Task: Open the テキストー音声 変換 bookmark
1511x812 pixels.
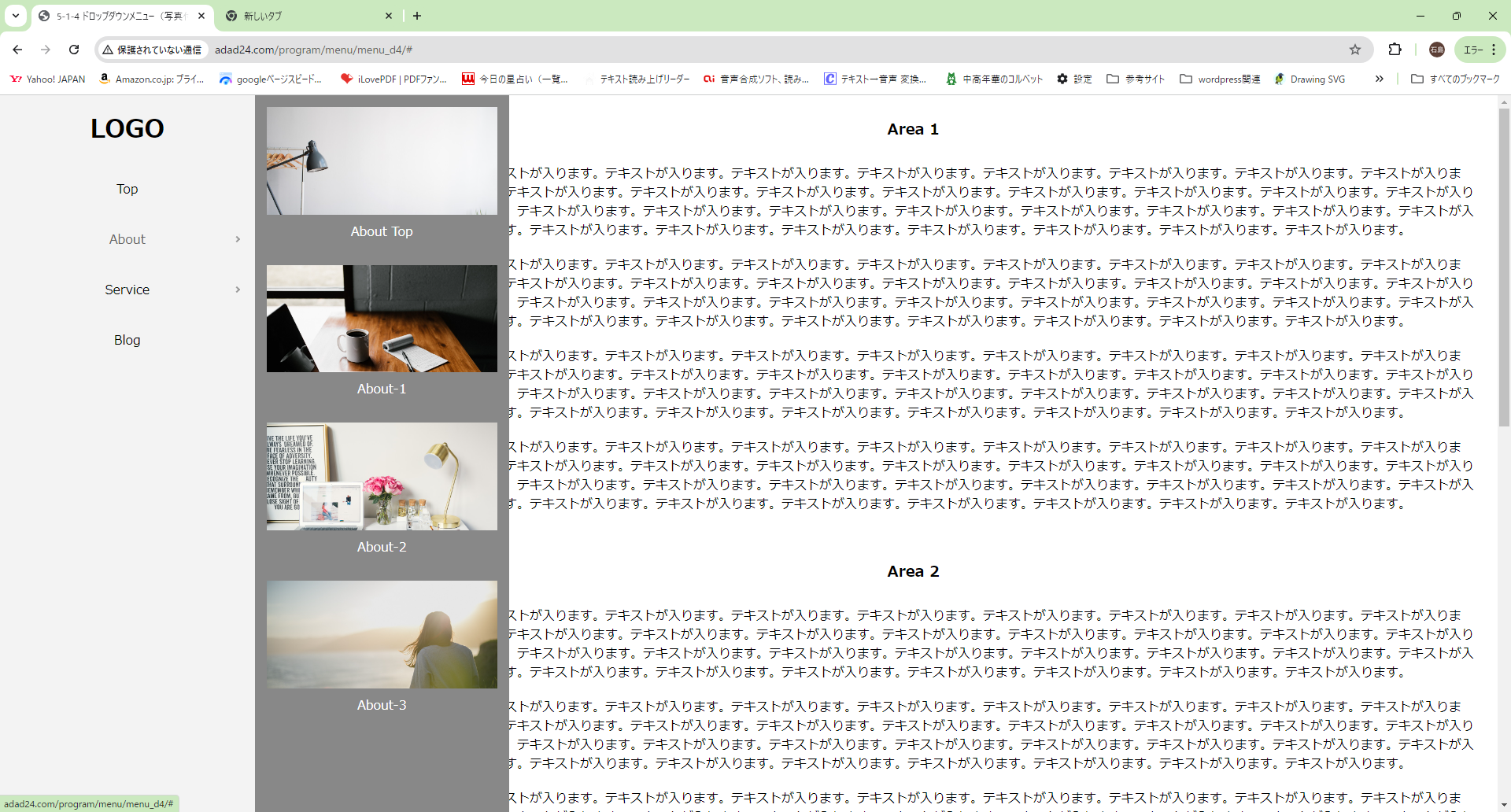Action: (x=876, y=79)
